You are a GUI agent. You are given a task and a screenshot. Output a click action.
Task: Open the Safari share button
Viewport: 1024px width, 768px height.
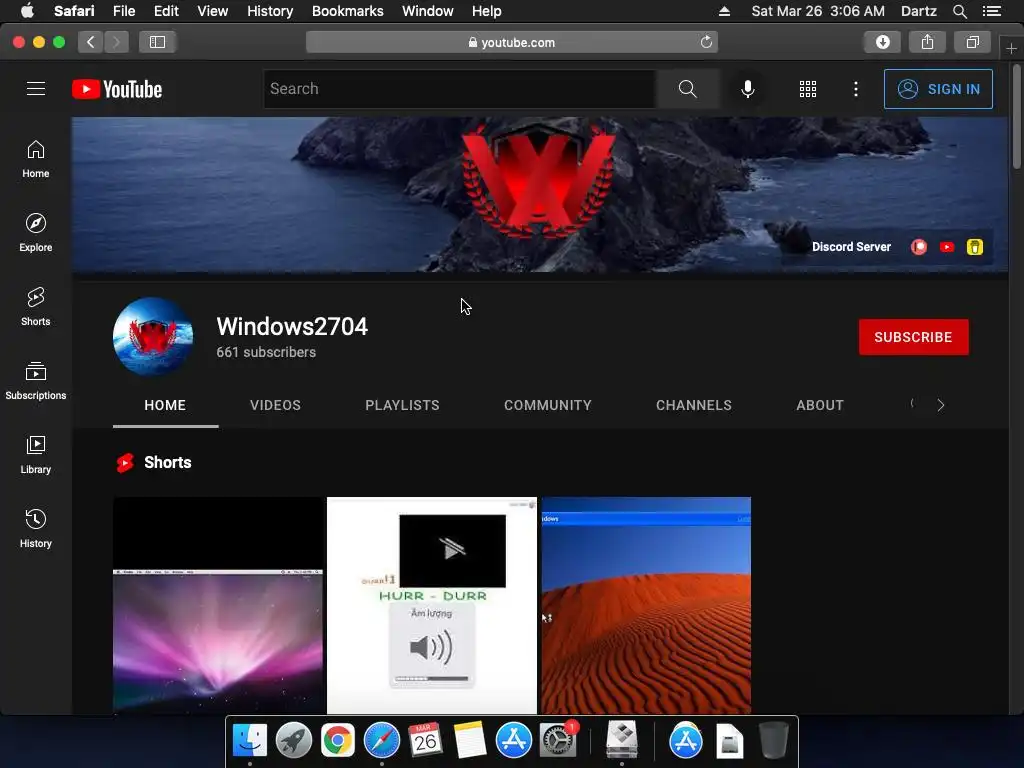pyautogui.click(x=927, y=42)
